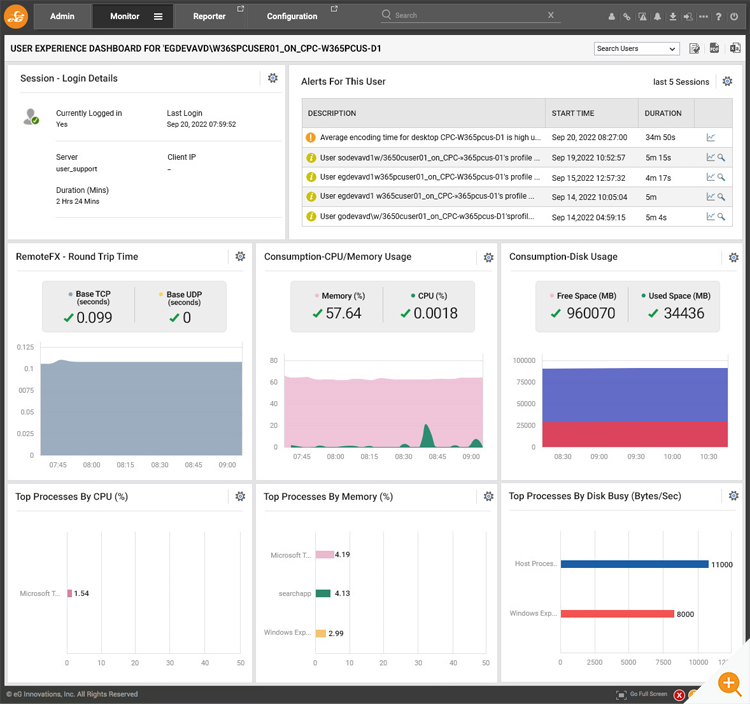Open the notifications bell icon

(x=658, y=17)
